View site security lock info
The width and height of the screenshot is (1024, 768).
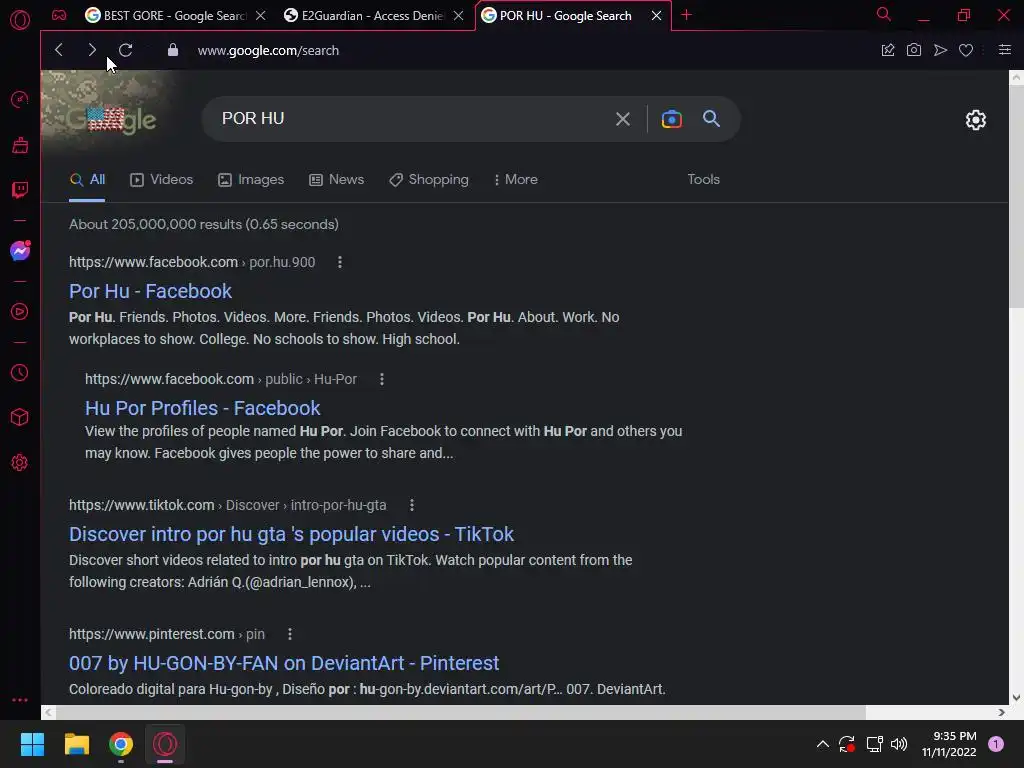tap(172, 50)
